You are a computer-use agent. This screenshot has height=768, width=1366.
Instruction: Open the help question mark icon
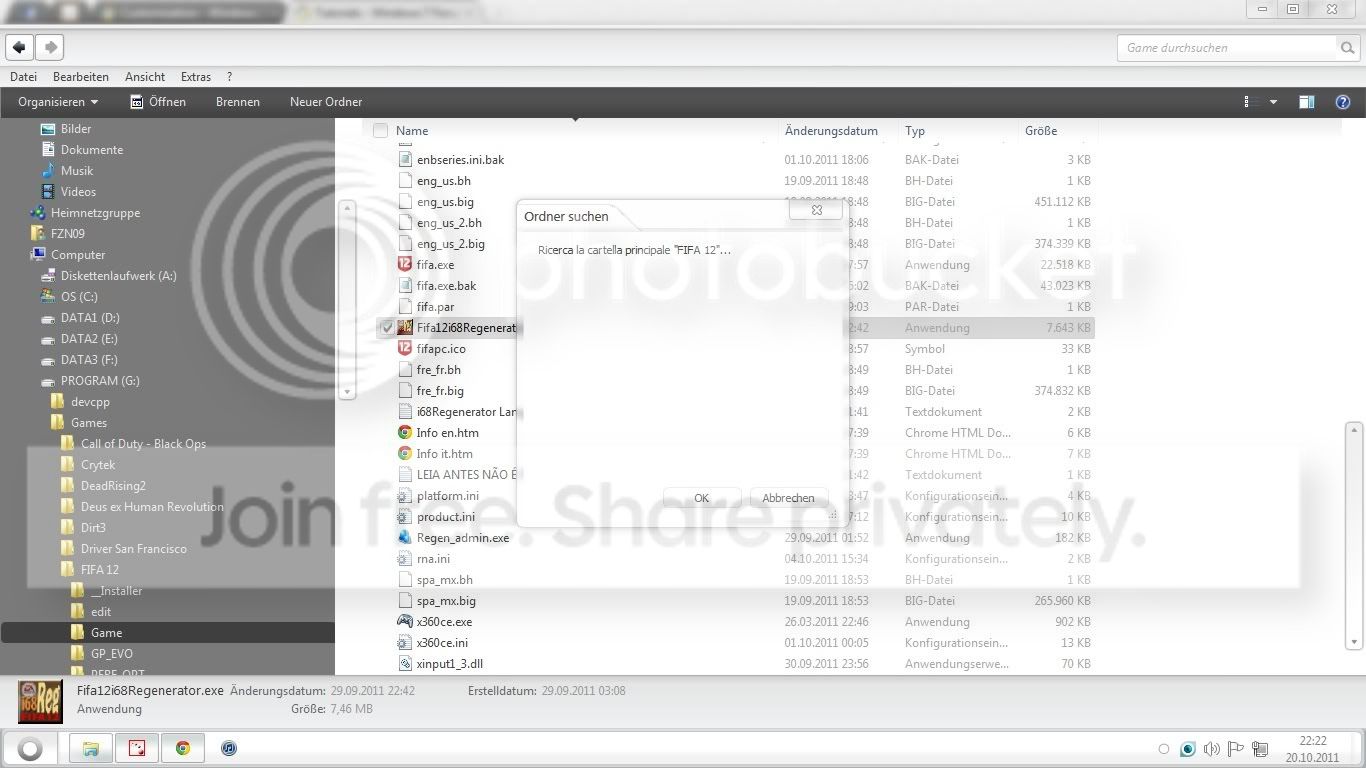1343,102
